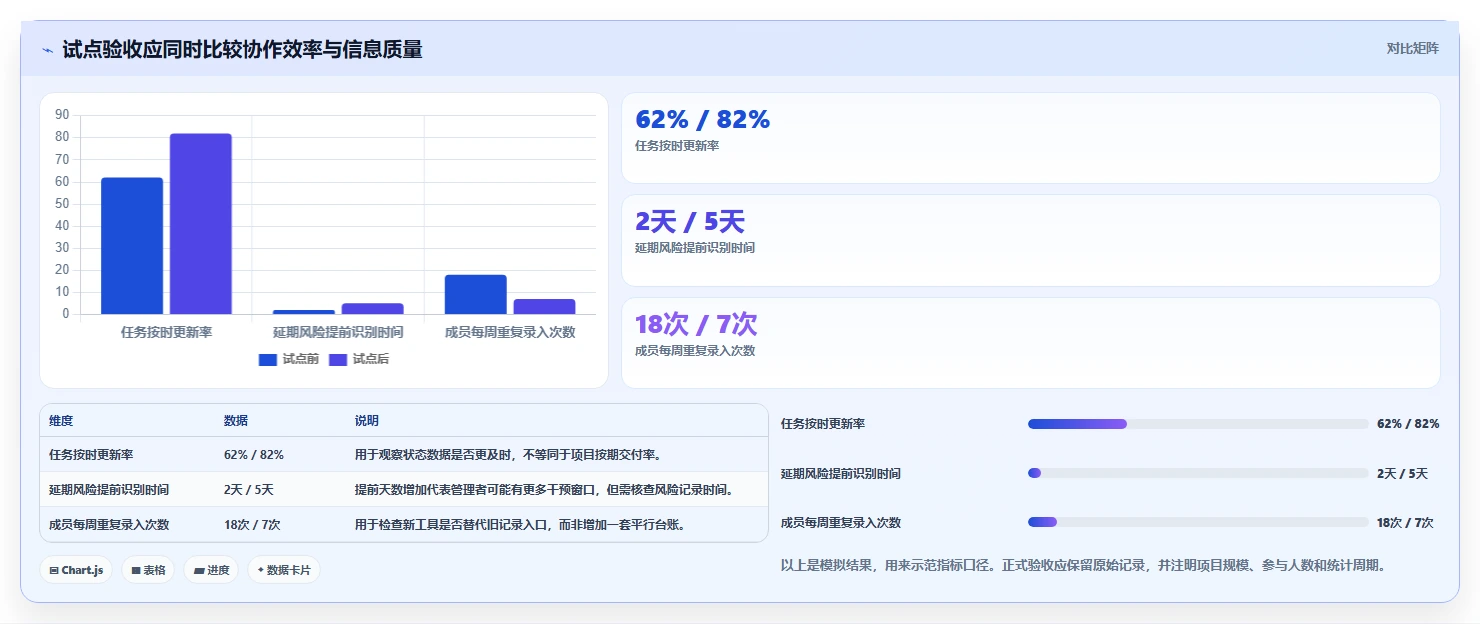Click table cell 2天 / 5天

pos(249,490)
